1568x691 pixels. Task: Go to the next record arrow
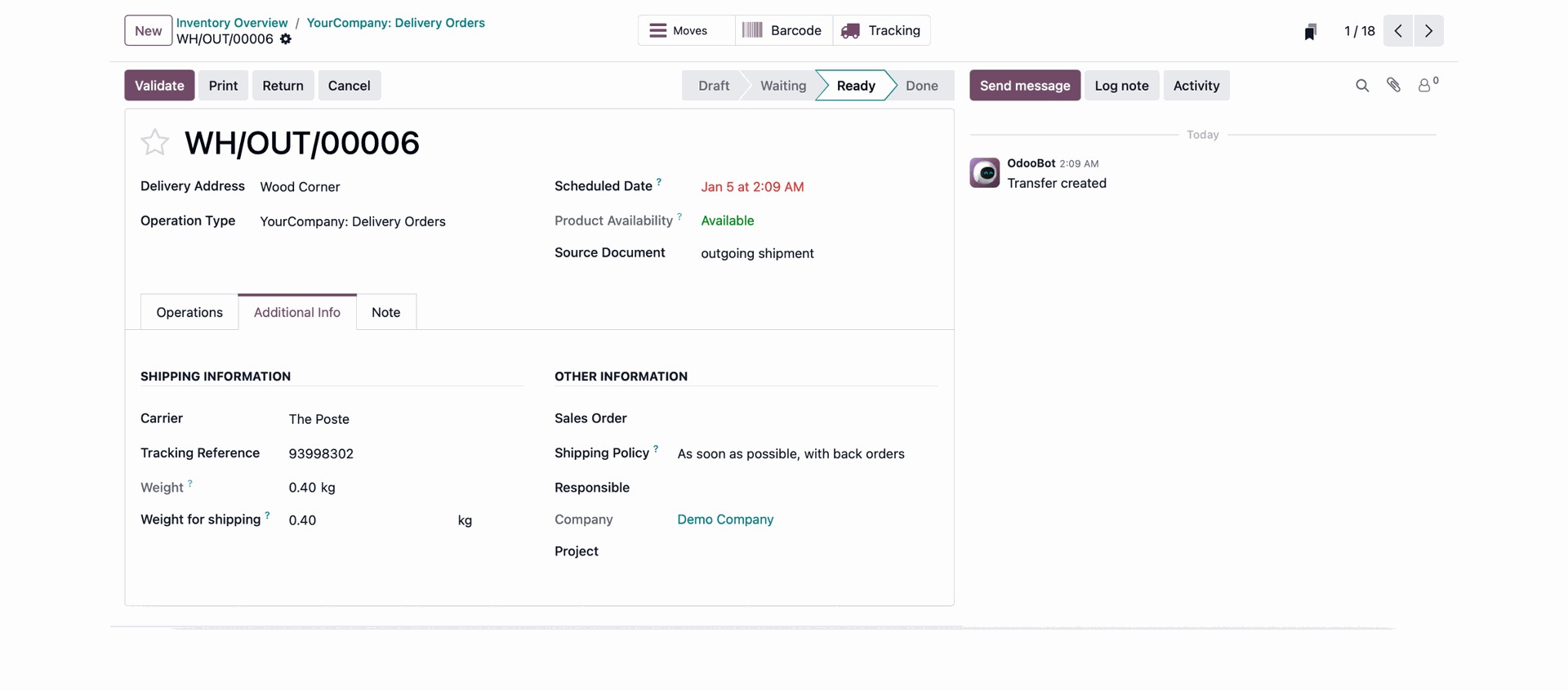[1428, 31]
